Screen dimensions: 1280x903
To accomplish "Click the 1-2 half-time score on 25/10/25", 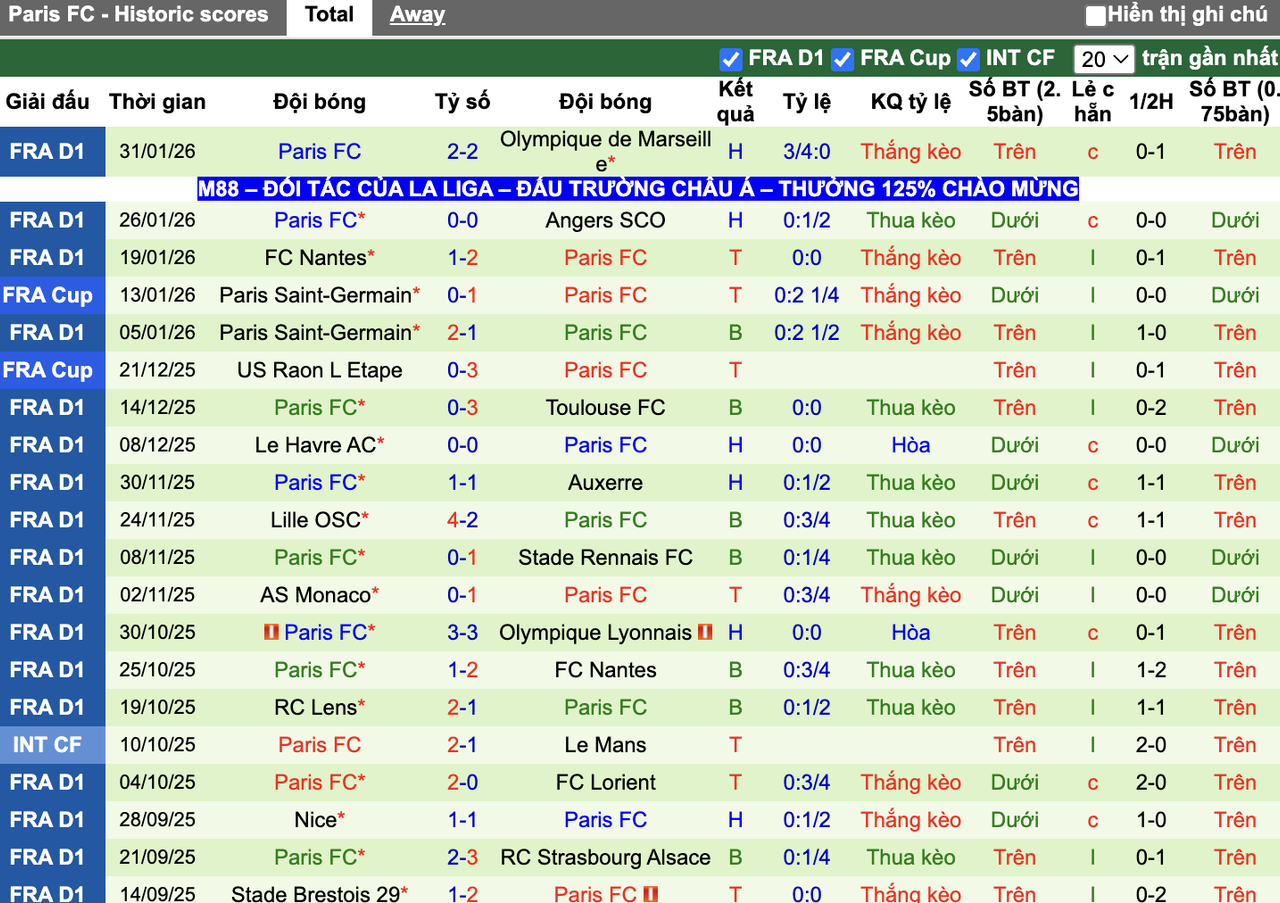I will (x=1151, y=670).
